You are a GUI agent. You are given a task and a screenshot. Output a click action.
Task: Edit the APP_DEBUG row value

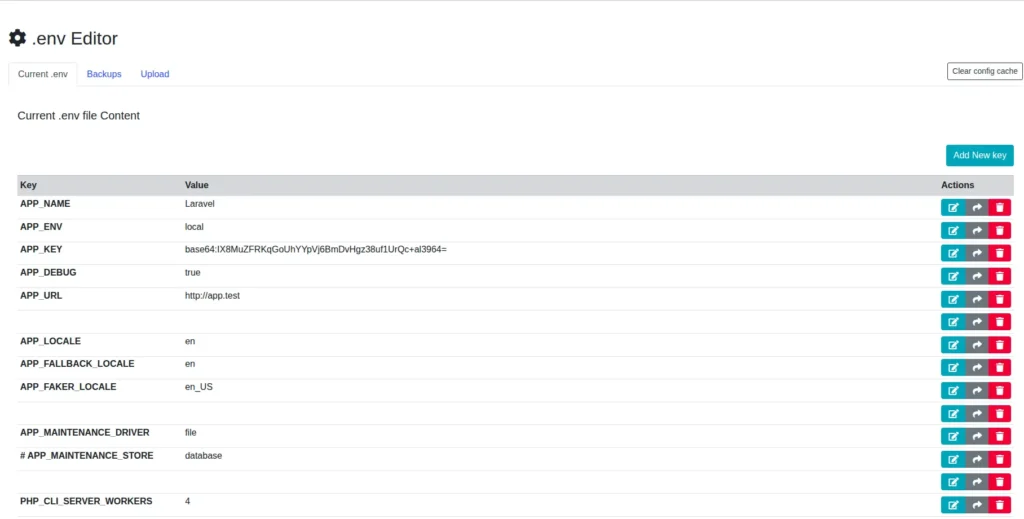coord(953,277)
